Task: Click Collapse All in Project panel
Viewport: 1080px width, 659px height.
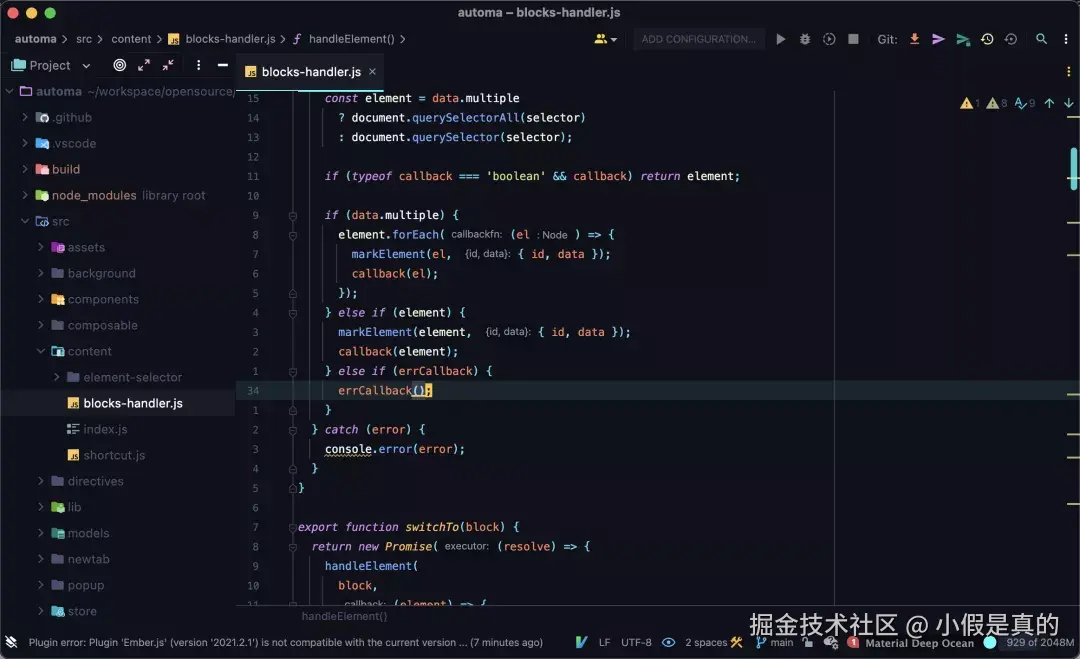Action: (168, 65)
